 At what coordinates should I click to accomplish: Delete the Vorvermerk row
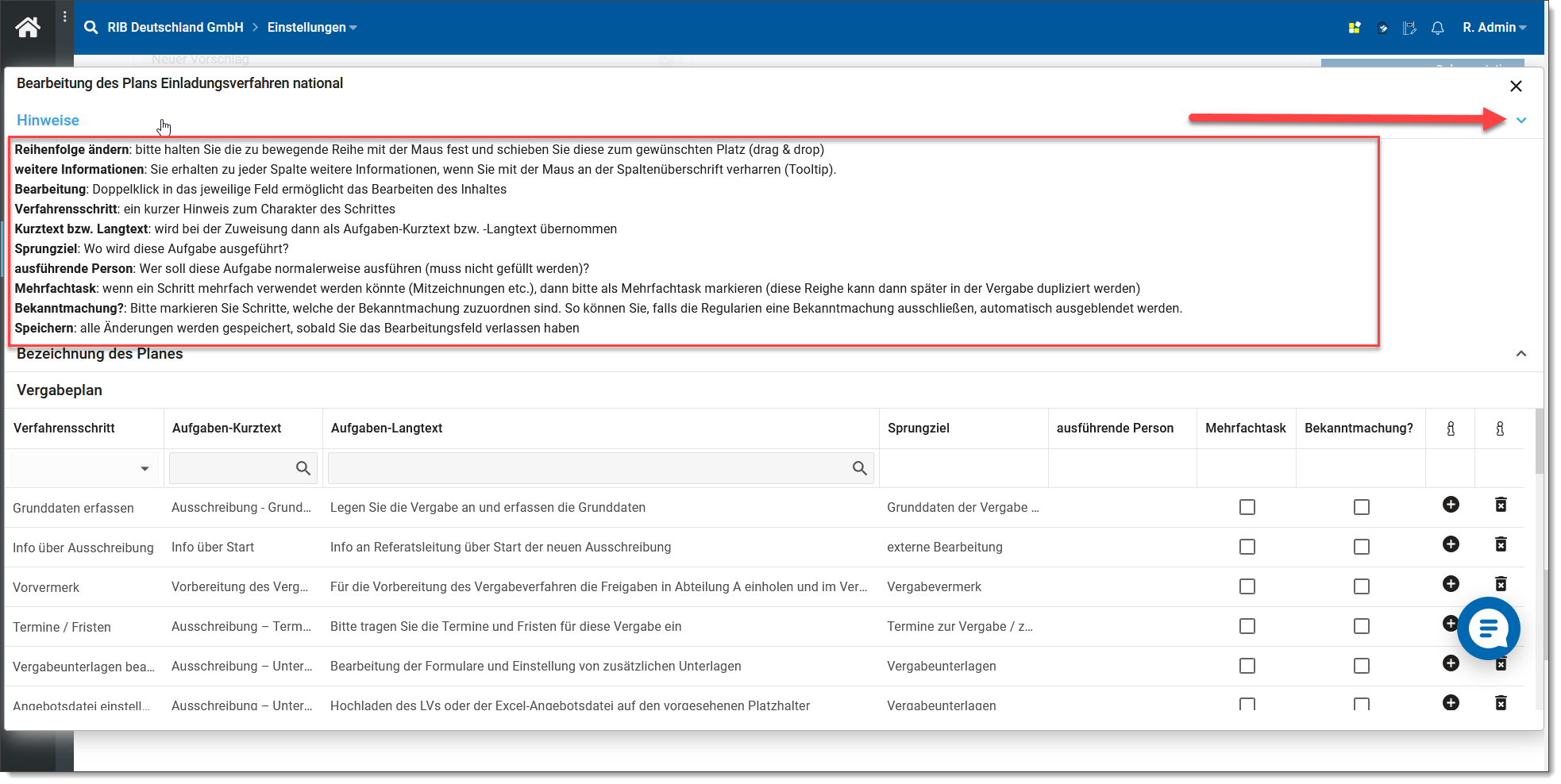pyautogui.click(x=1501, y=584)
